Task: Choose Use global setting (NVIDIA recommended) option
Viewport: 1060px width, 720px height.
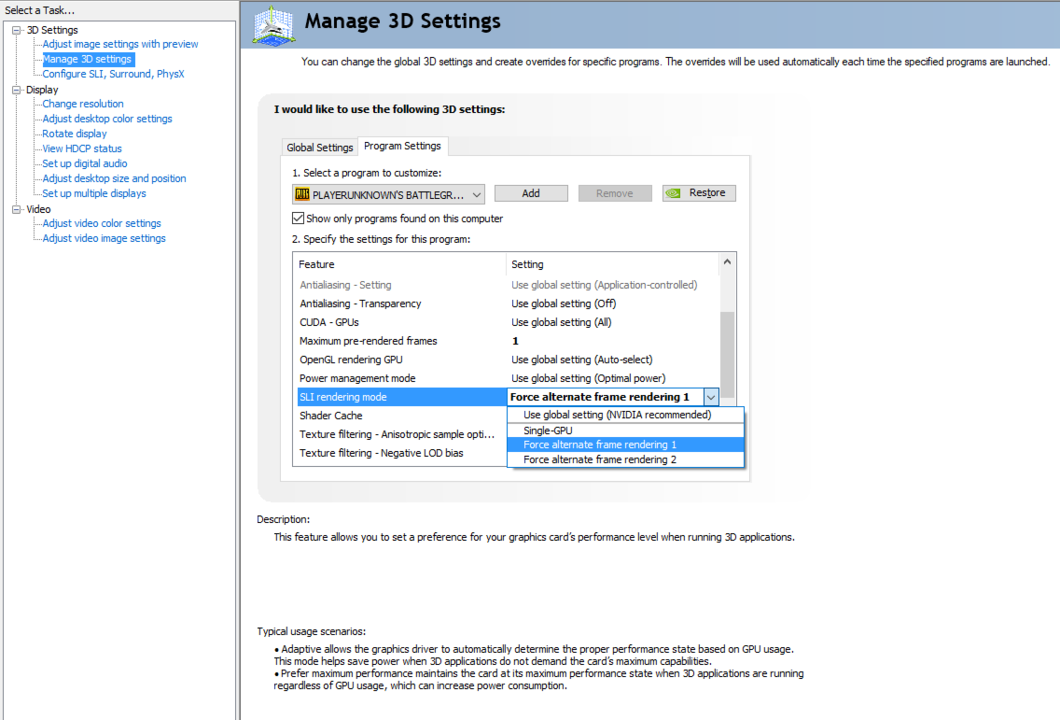Action: [x=625, y=415]
